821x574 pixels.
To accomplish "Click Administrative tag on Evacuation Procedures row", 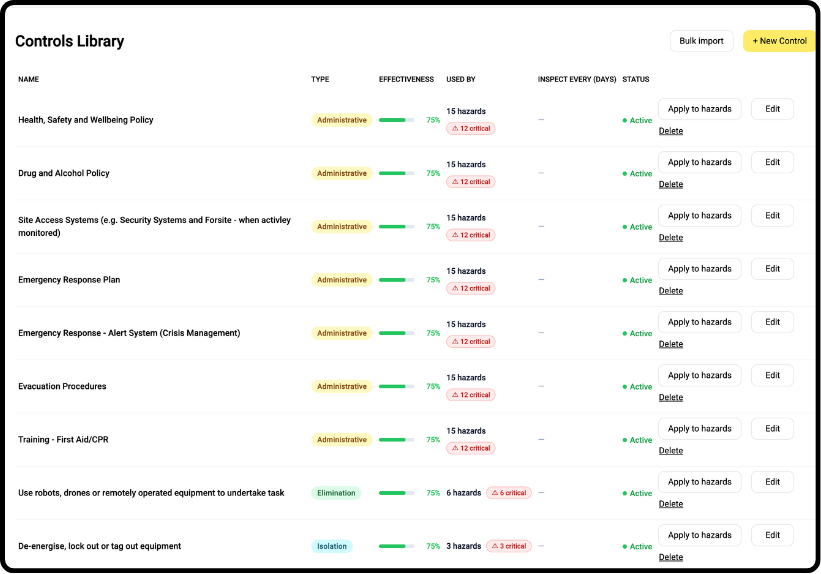I will [342, 387].
